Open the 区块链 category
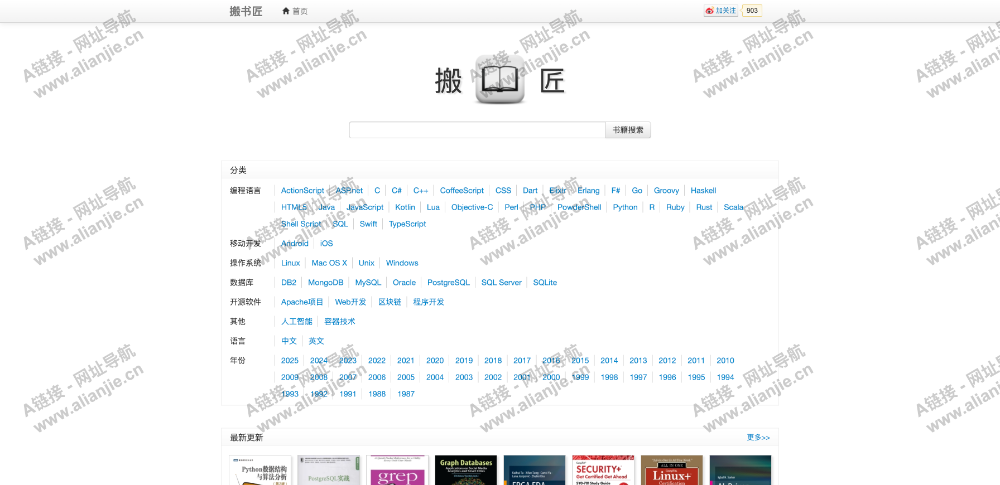1000x485 pixels. coord(390,302)
